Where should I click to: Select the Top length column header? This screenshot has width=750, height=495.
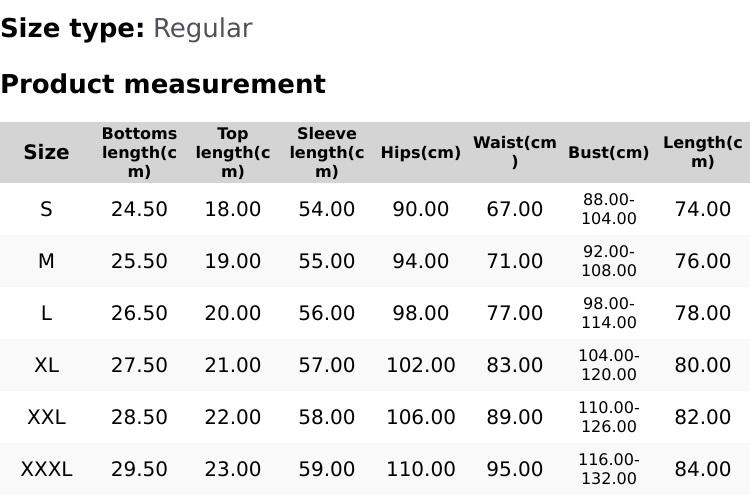[x=232, y=152]
